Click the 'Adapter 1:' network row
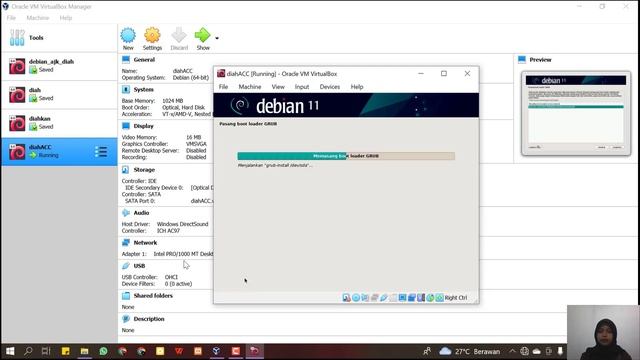 (x=167, y=254)
